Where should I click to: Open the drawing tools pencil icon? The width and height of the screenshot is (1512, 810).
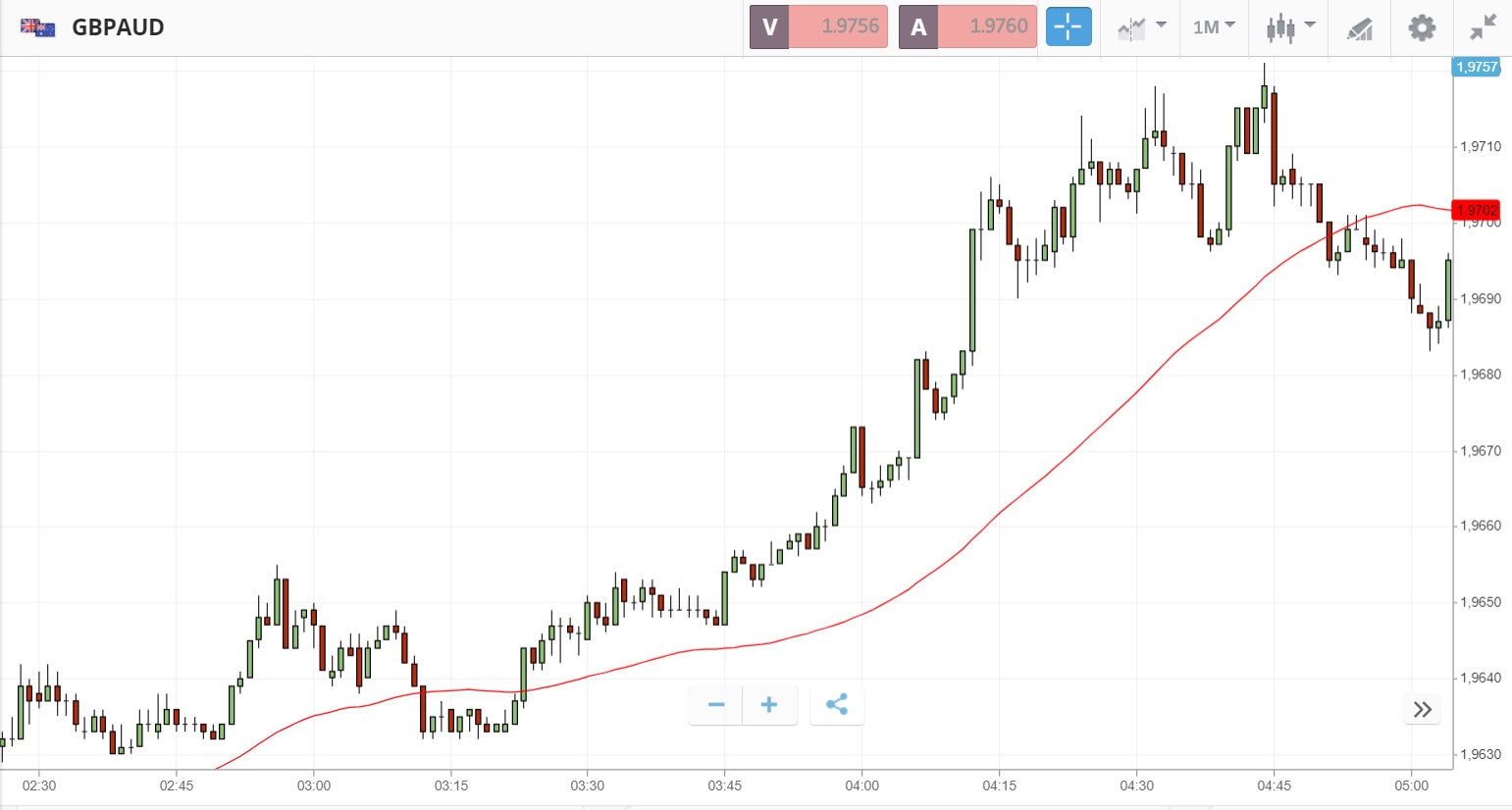click(1359, 28)
